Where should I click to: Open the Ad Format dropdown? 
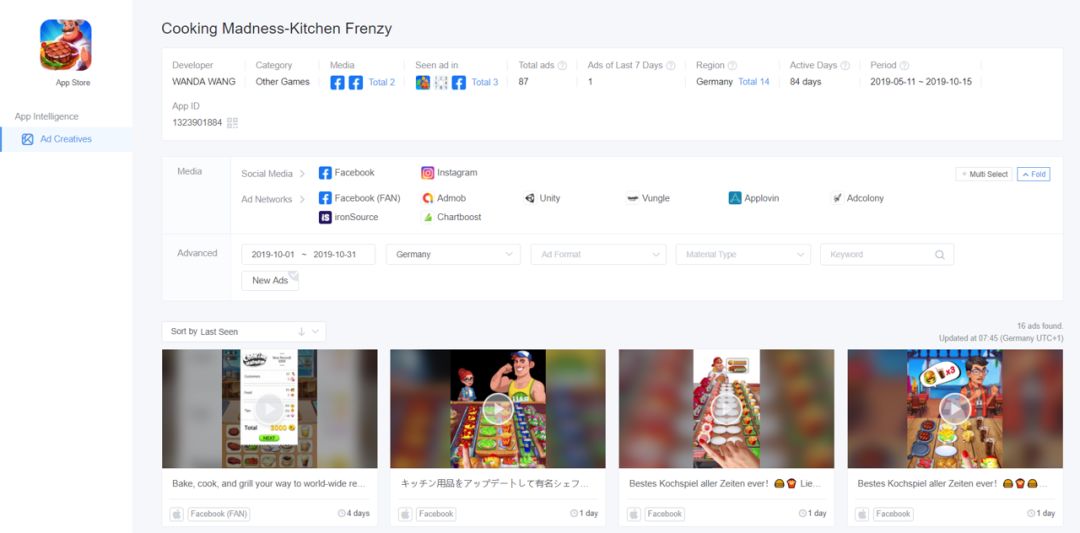click(x=599, y=254)
